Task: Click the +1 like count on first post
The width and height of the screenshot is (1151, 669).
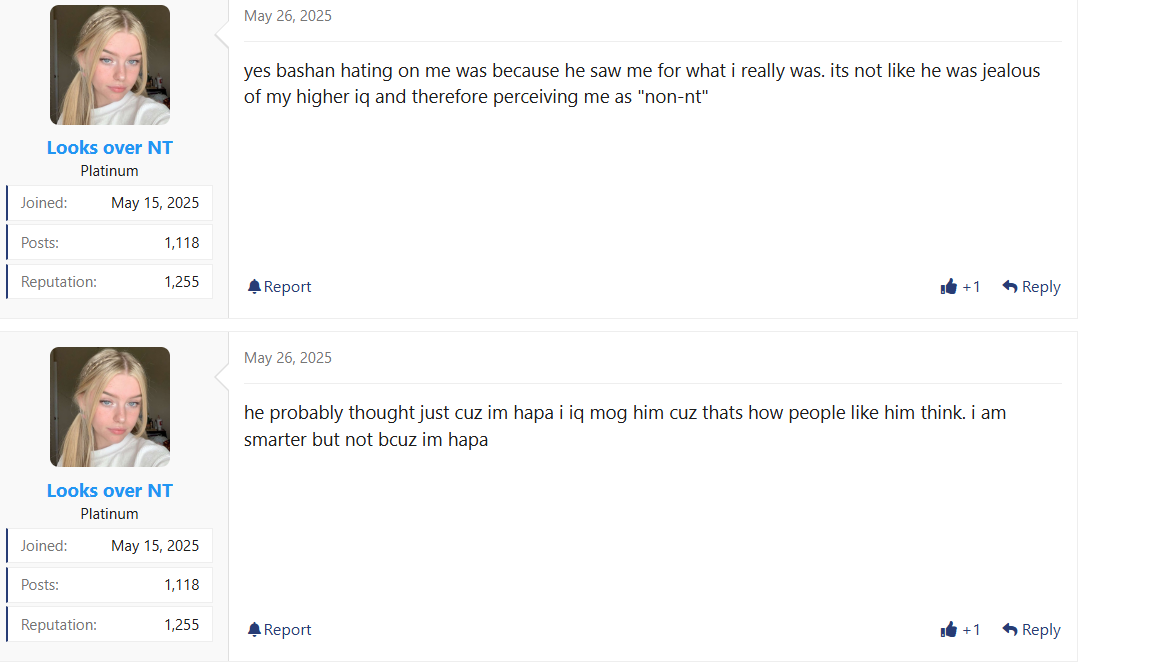Action: tap(971, 287)
